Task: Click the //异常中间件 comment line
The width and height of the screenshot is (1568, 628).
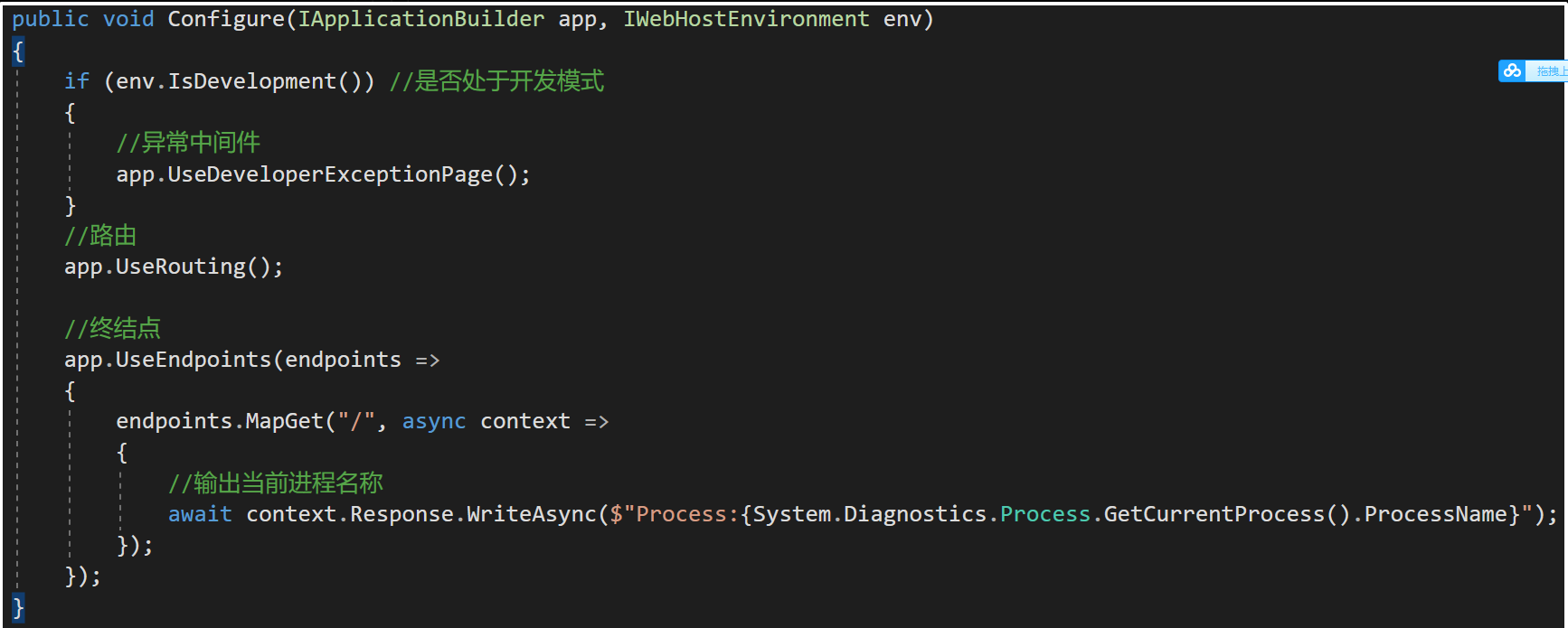Action: [188, 143]
